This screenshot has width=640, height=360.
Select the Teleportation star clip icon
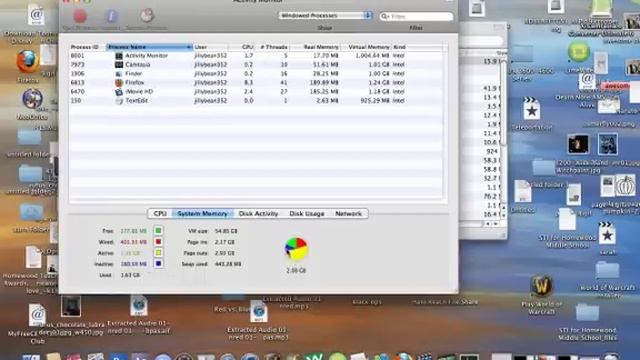(x=532, y=109)
